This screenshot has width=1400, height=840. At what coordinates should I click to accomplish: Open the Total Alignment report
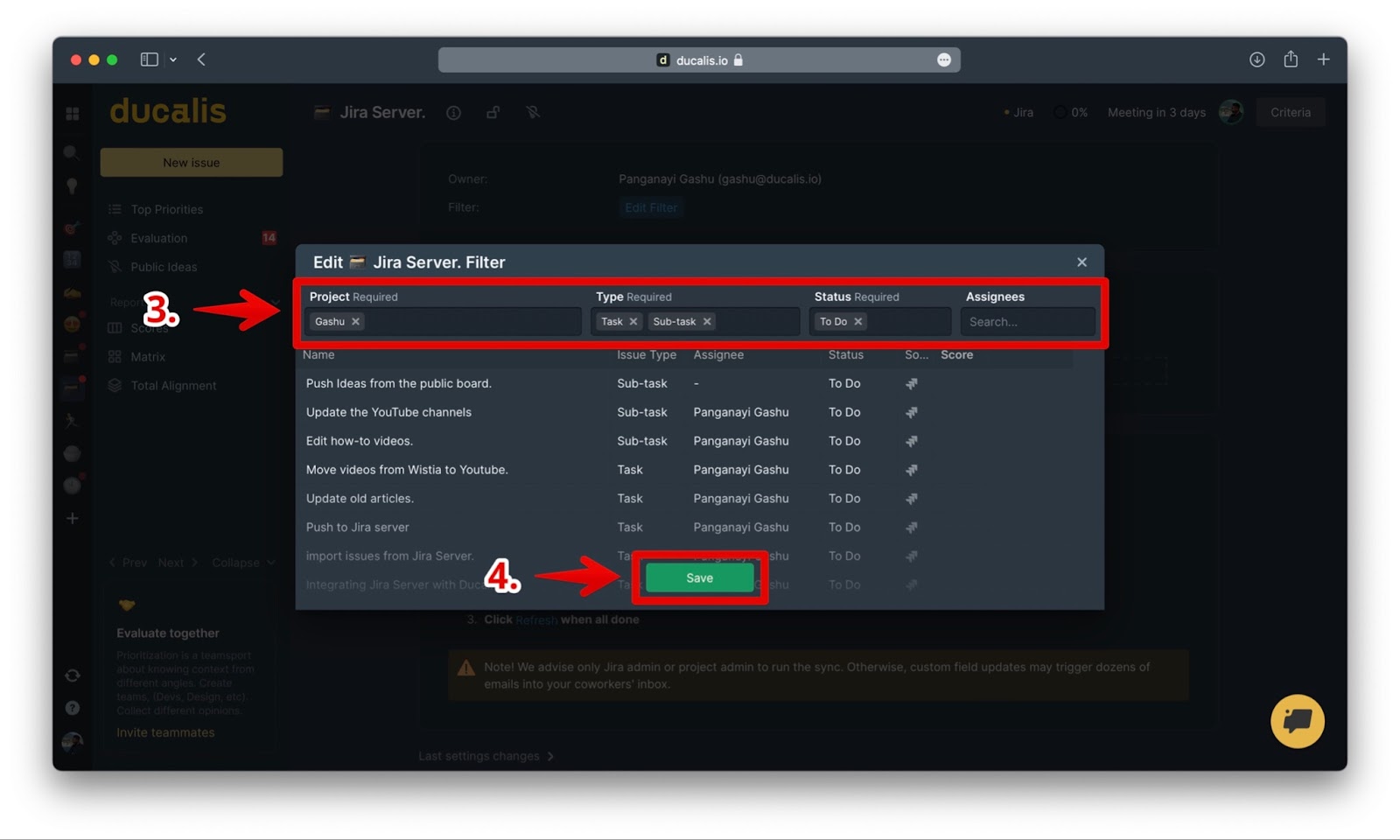tap(173, 386)
